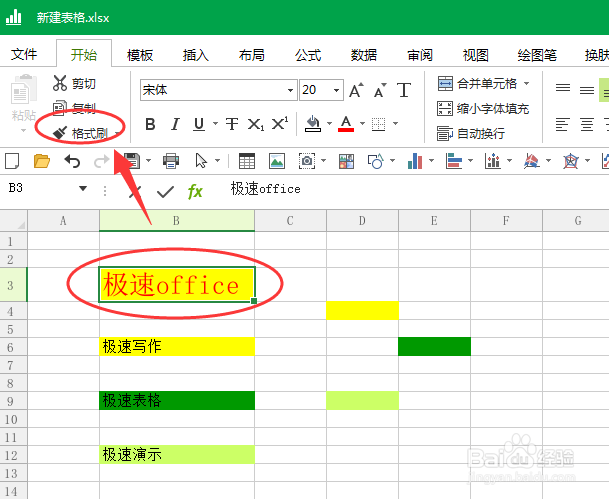Switch to the Review (审阅) tab
Screen dimensions: 609x499
tap(420, 55)
